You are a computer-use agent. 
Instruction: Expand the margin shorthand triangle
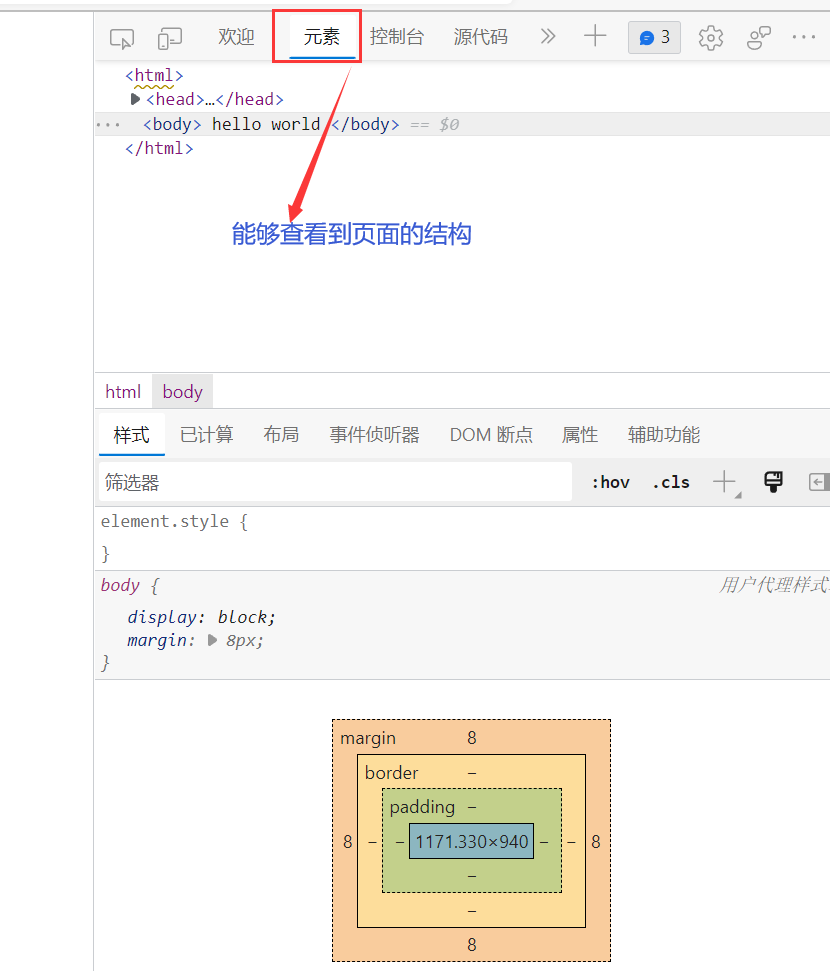(212, 640)
